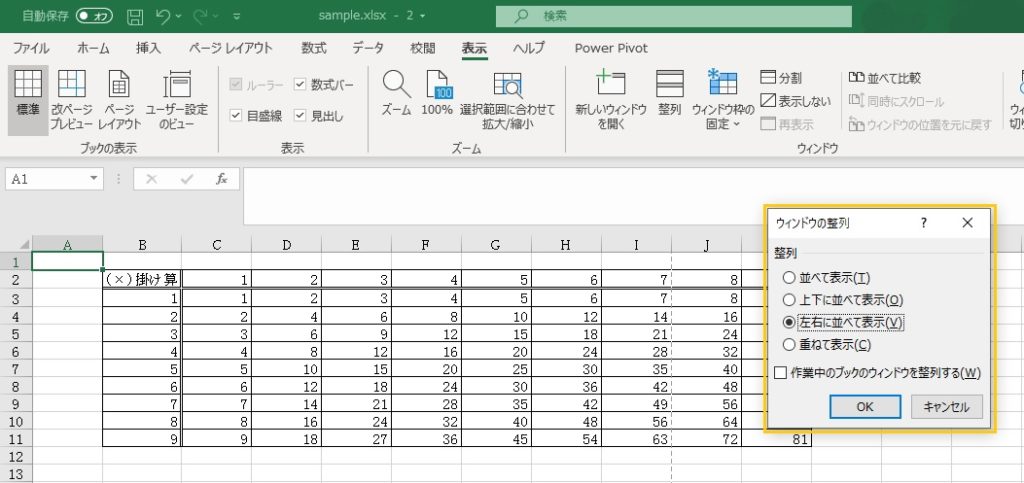The image size is (1024, 483).
Task: Click the 100% zoom icon
Action: [x=437, y=86]
